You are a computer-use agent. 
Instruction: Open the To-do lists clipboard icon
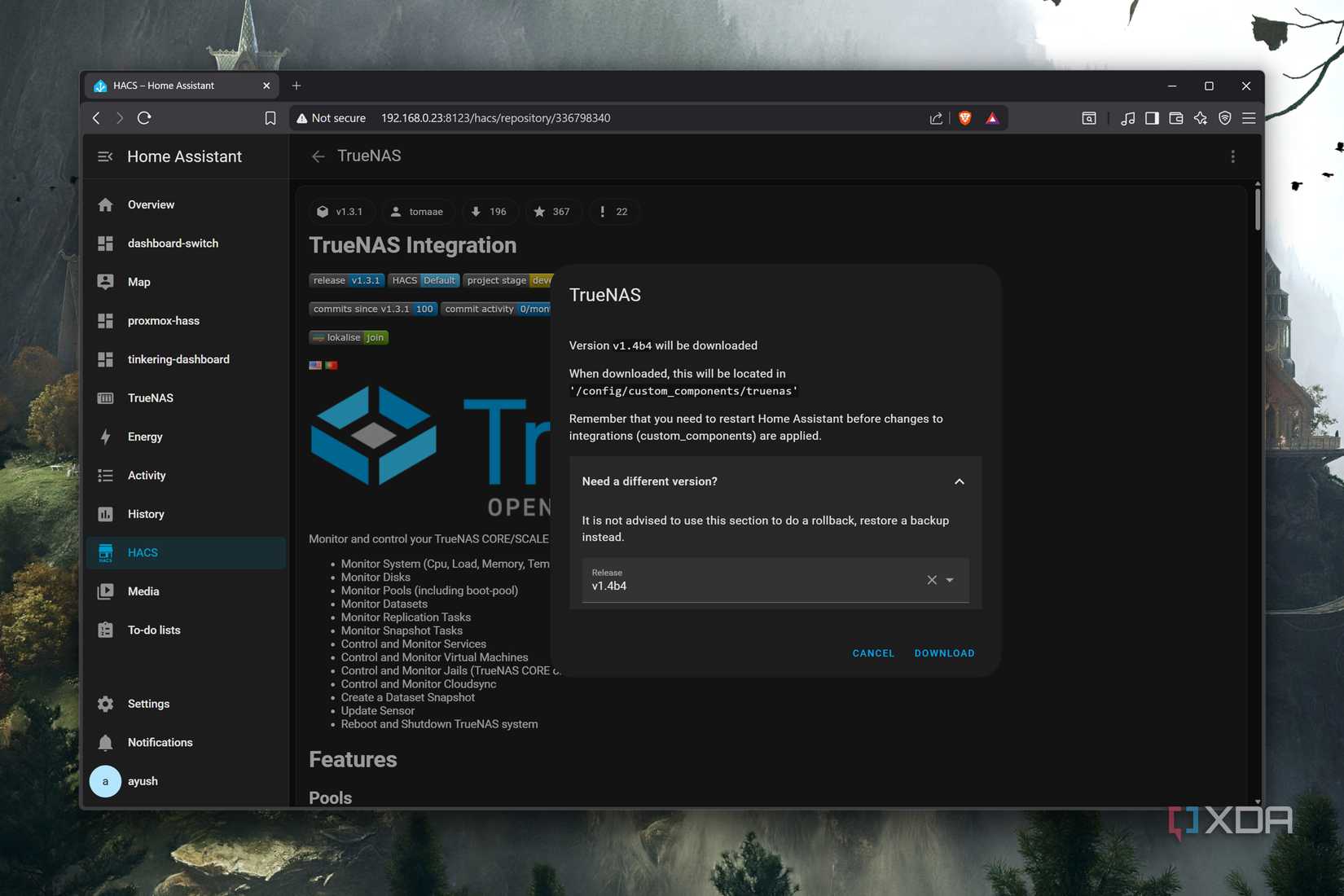[105, 630]
